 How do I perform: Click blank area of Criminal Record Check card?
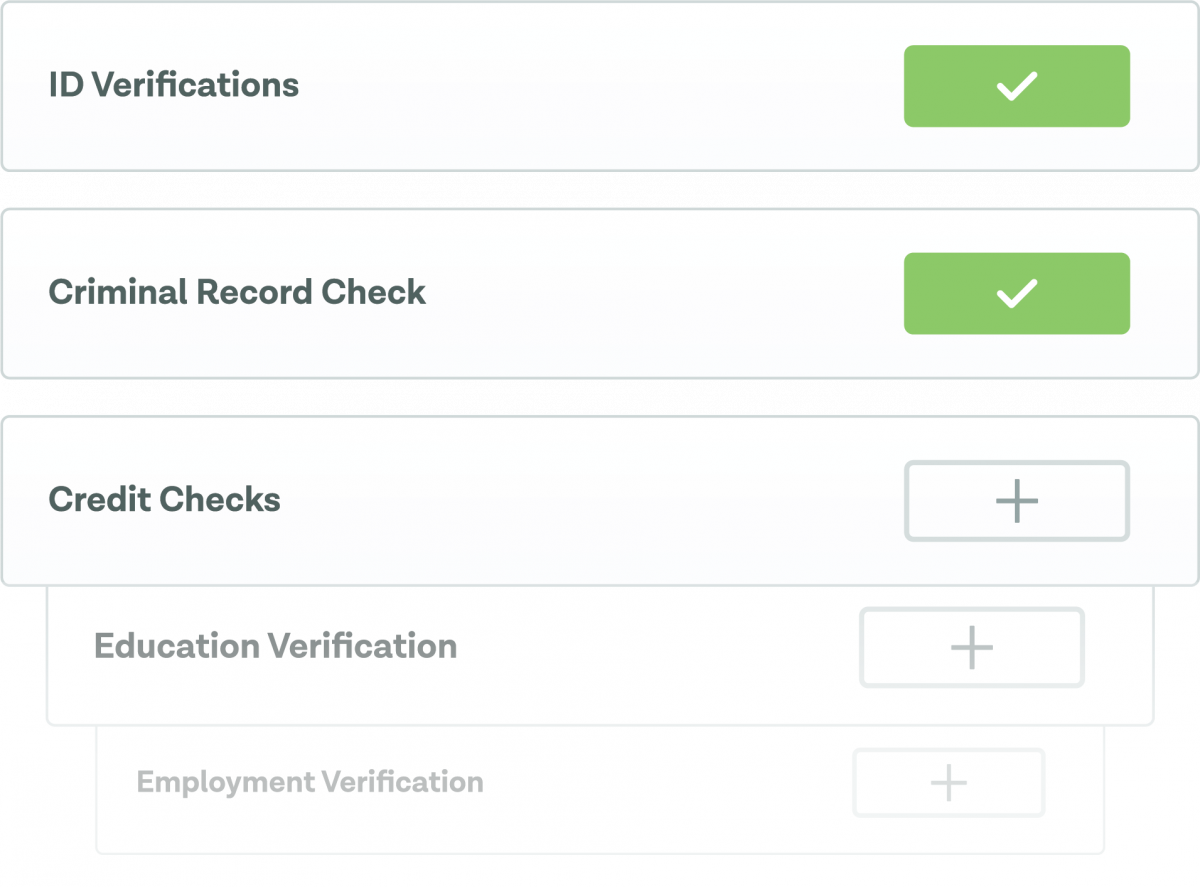660,293
